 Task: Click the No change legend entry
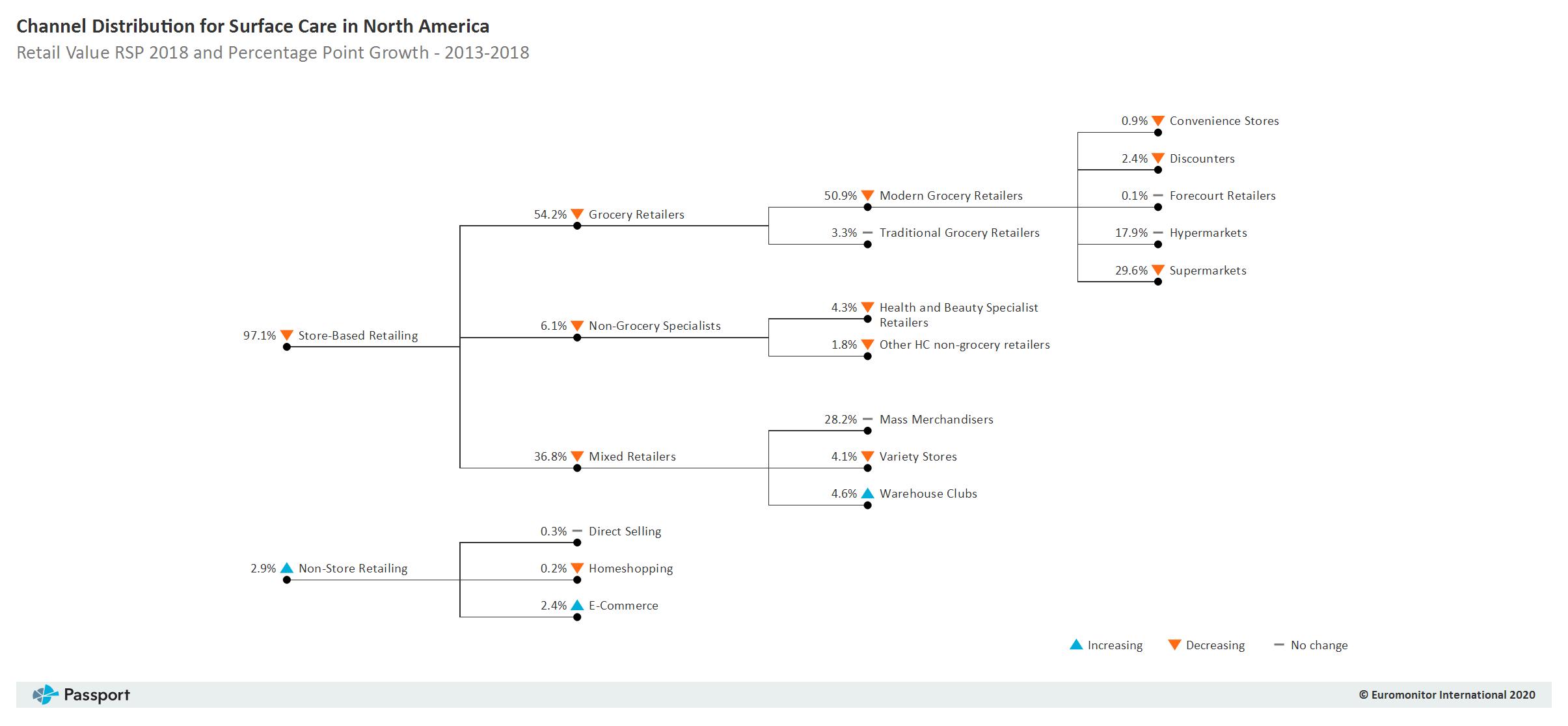1310,645
